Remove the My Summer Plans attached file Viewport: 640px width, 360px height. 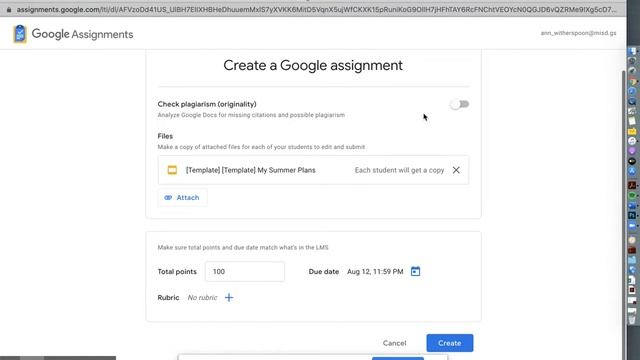456,170
